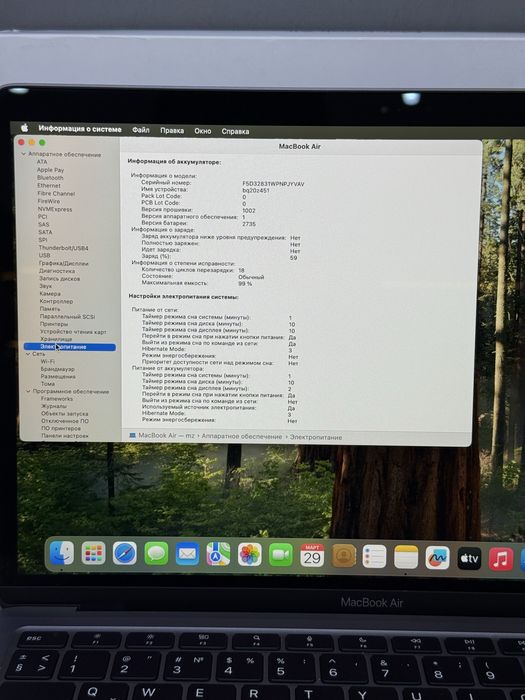525x700 pixels.
Task: Open the Calendar app showing 29
Action: (312, 555)
